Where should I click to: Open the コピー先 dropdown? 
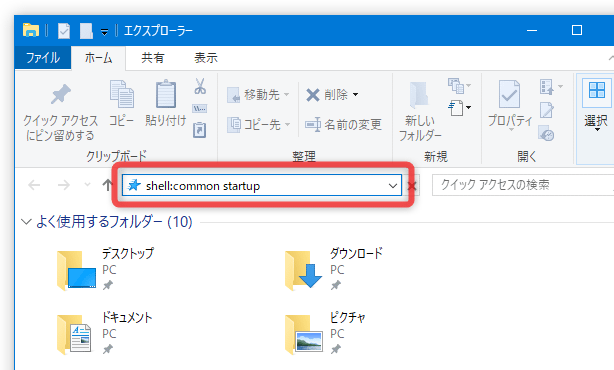pos(259,125)
